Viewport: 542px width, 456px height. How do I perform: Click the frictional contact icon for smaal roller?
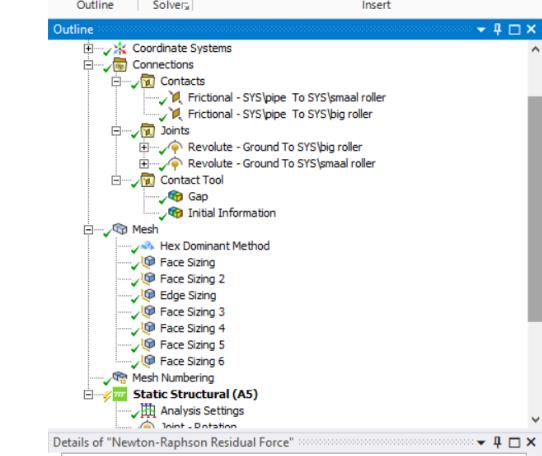(x=175, y=98)
